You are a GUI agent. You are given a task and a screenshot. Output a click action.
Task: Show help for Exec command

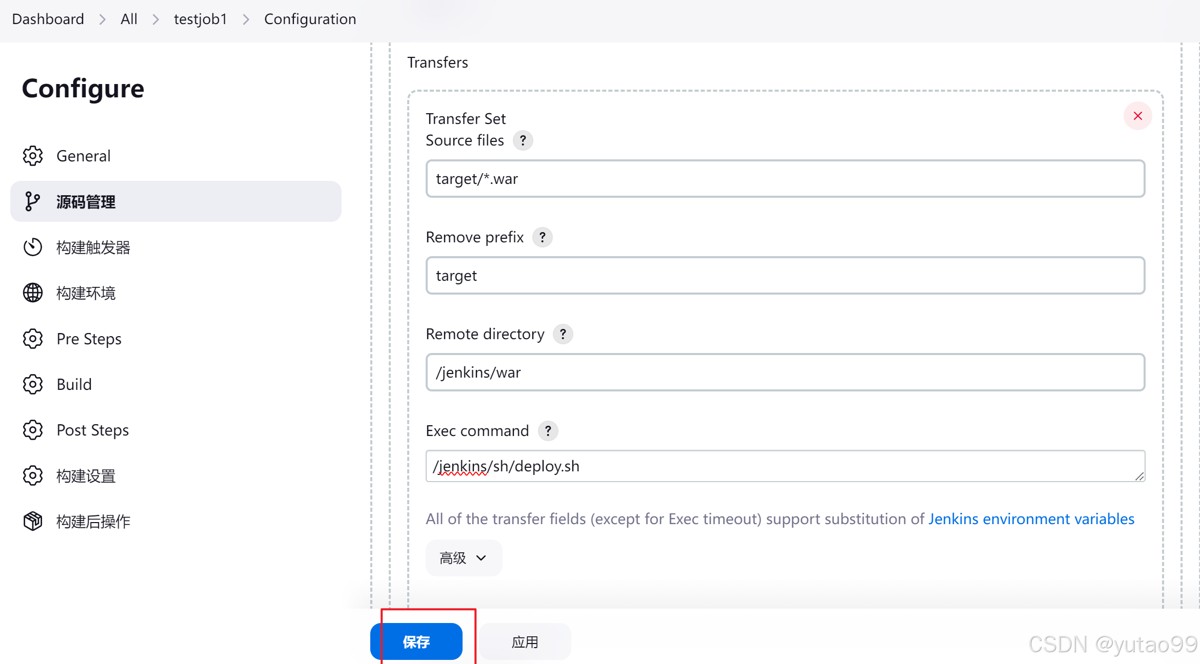(x=548, y=431)
